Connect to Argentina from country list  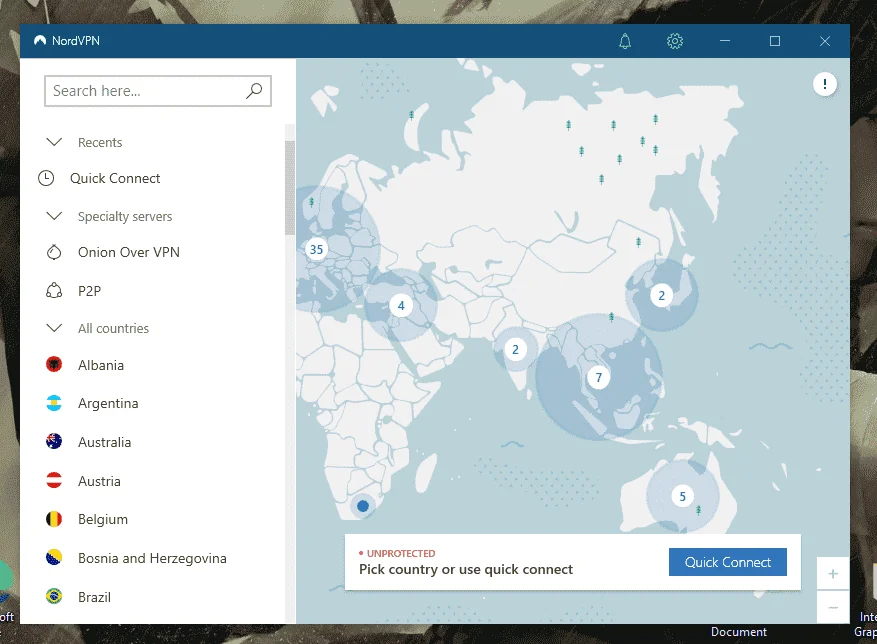pyautogui.click(x=108, y=403)
